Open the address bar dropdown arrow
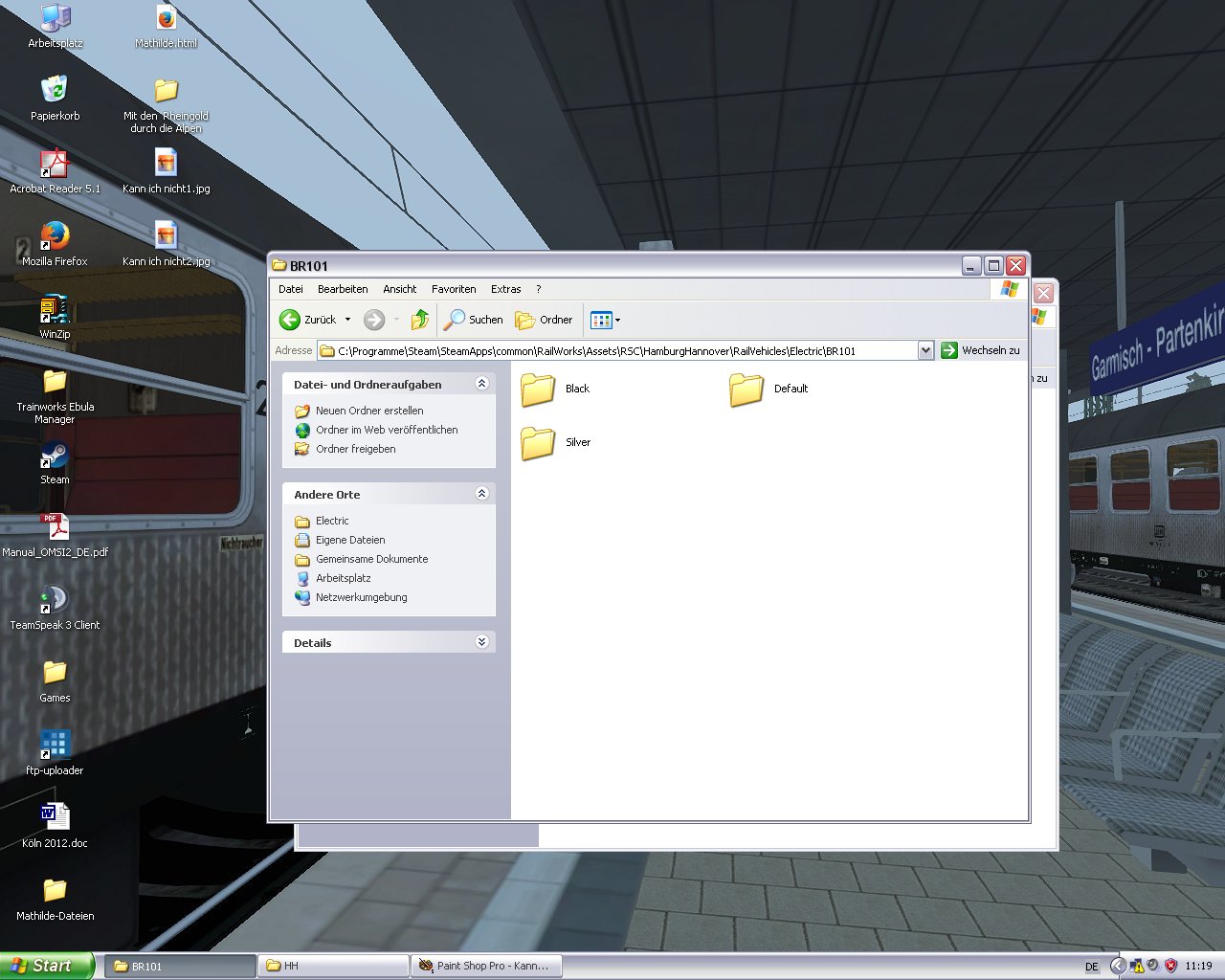This screenshot has height=980, width=1225. click(x=925, y=351)
